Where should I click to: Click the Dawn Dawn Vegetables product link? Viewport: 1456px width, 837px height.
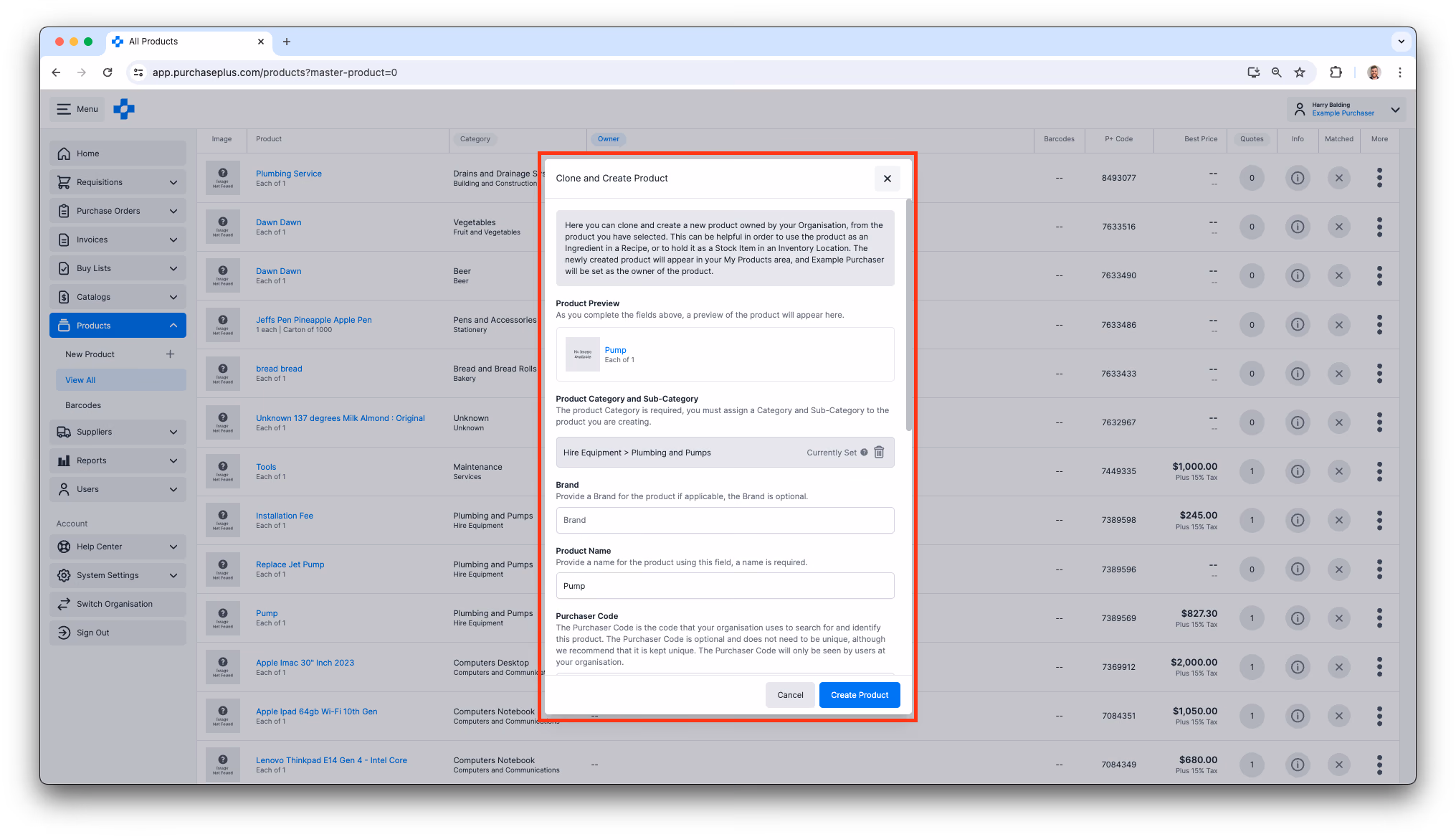coord(278,222)
